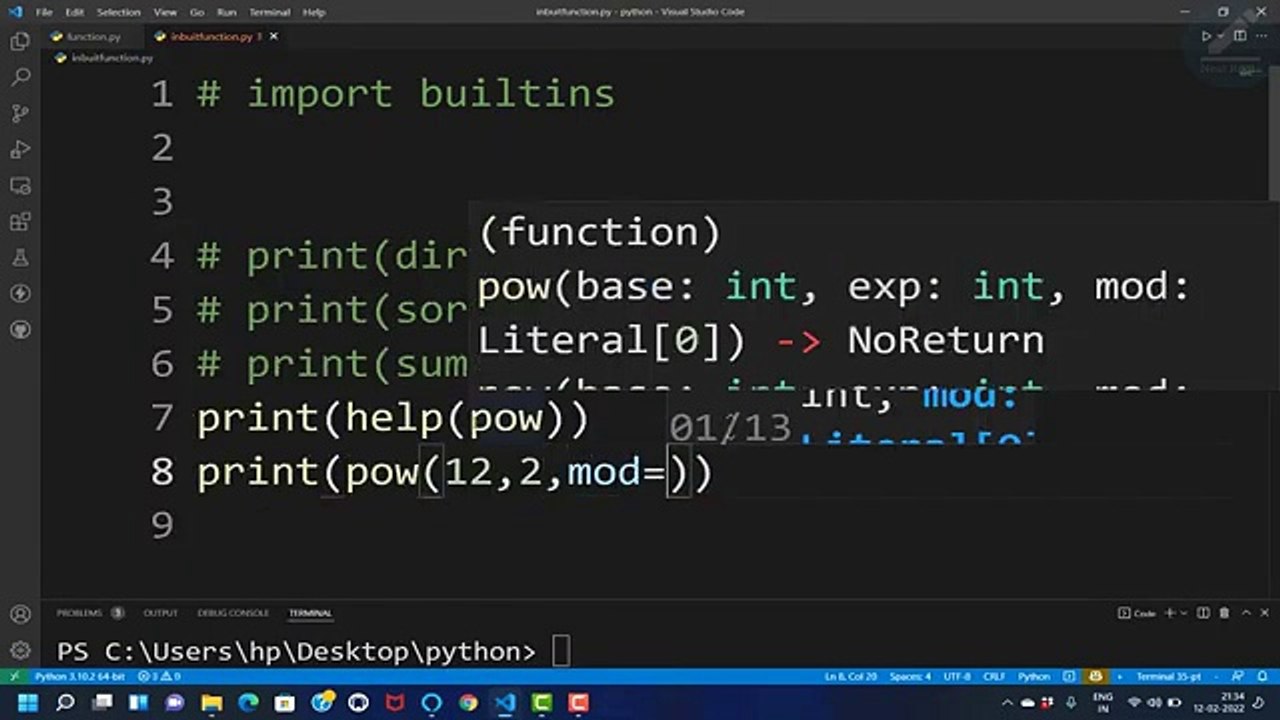Show errors and warnings count in status bar
The width and height of the screenshot is (1280, 720).
click(160, 677)
